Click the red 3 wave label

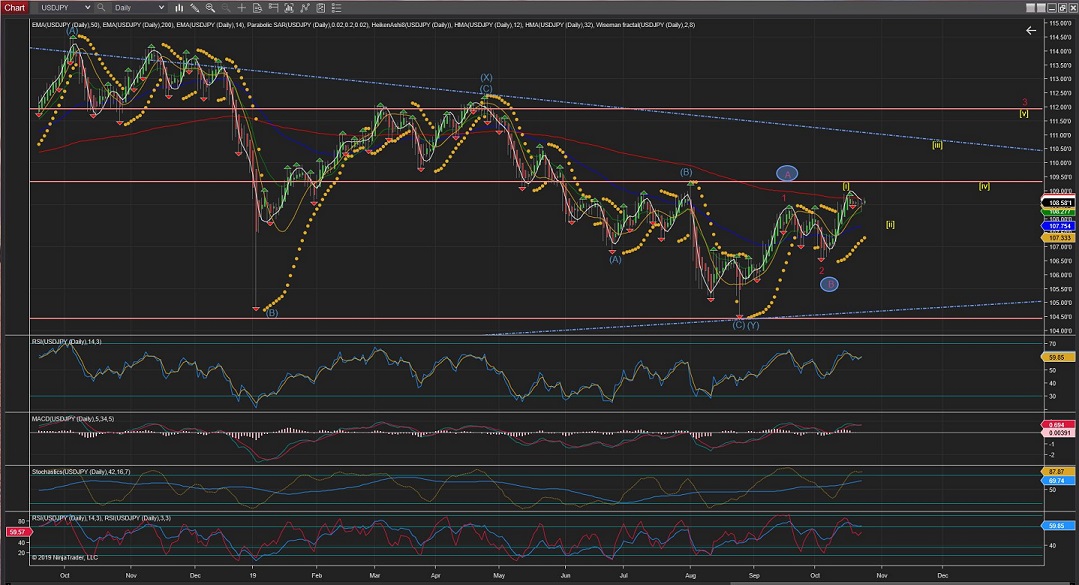click(x=1025, y=103)
